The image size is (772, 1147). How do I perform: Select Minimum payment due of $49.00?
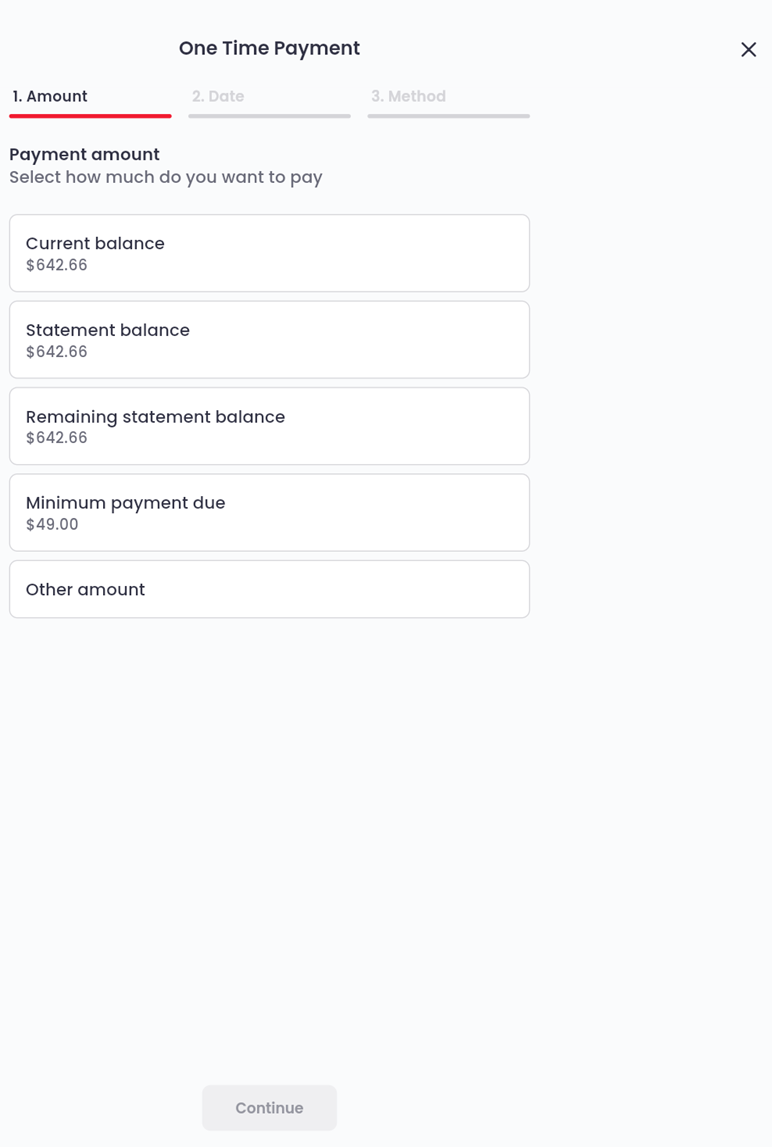269,512
